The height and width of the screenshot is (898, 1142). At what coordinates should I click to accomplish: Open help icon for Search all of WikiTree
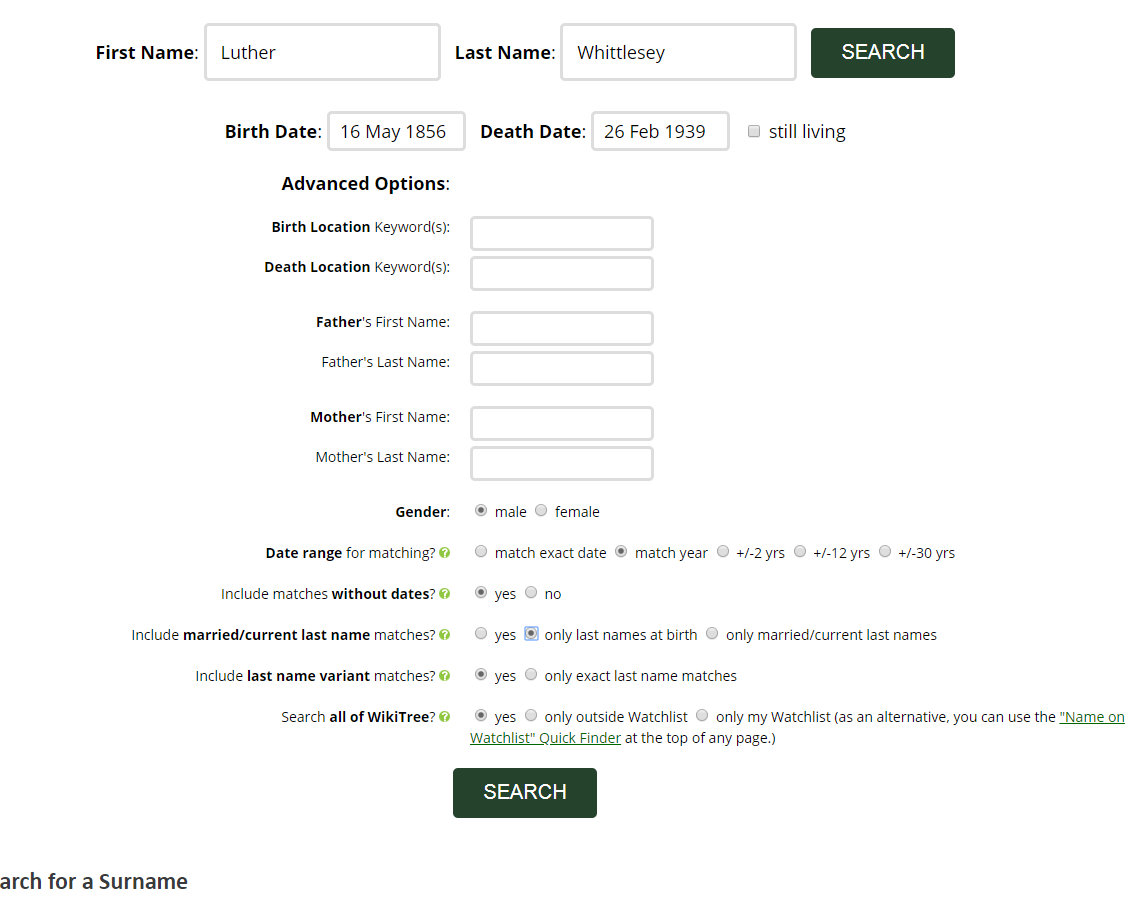tap(444, 717)
